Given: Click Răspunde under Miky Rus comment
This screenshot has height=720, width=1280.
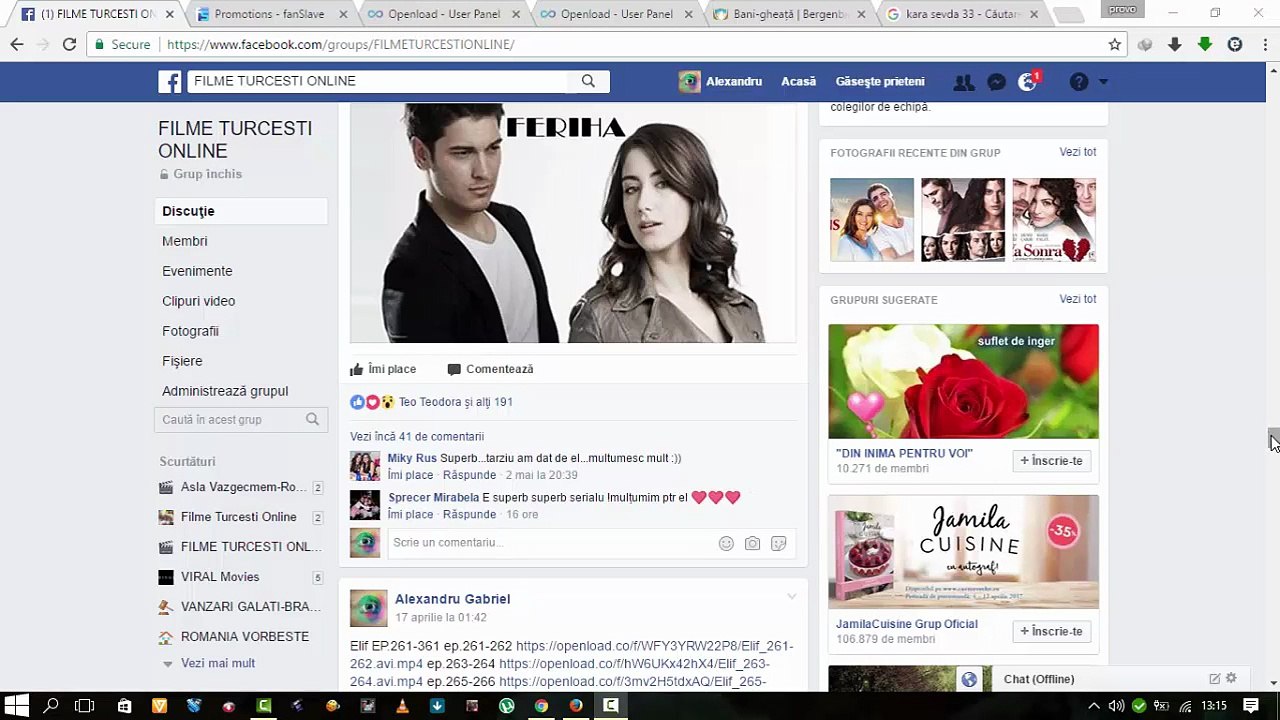Looking at the screenshot, I should (469, 475).
